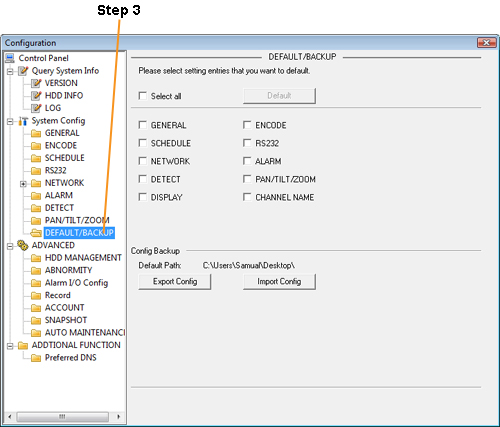Click the System Config tools icon
Viewport: 500px width, 427px height.
point(23,121)
